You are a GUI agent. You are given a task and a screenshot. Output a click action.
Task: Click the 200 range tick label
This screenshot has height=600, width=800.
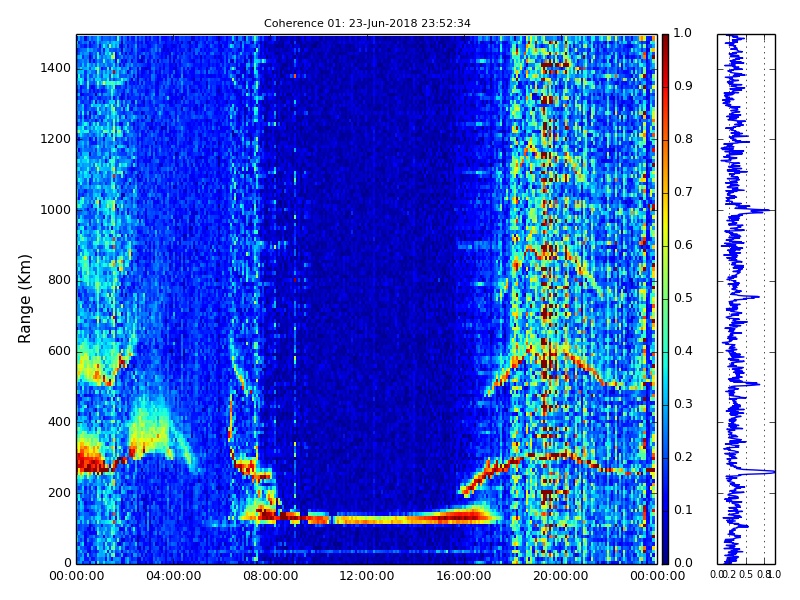click(x=60, y=493)
